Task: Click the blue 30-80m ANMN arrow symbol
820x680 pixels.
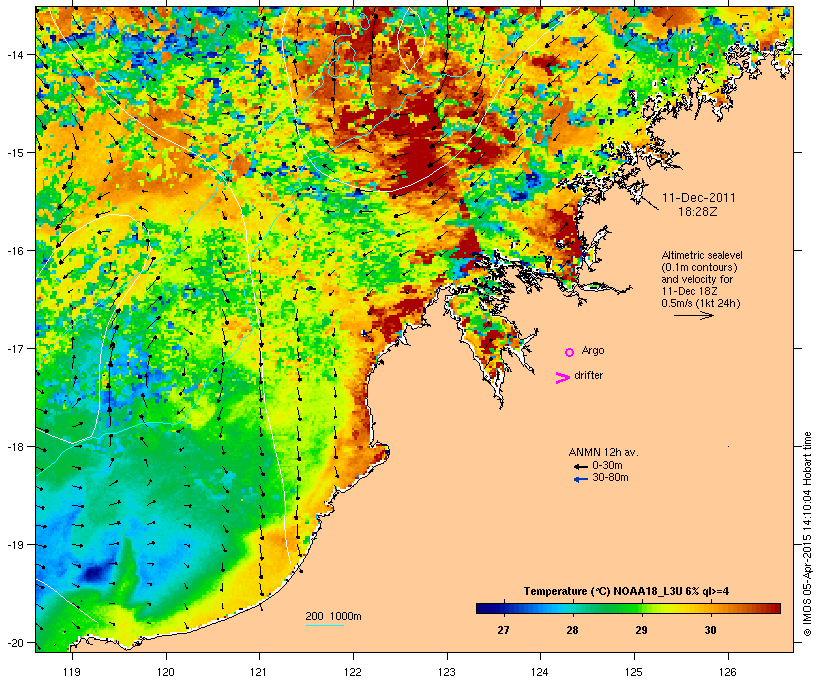Action: 580,479
